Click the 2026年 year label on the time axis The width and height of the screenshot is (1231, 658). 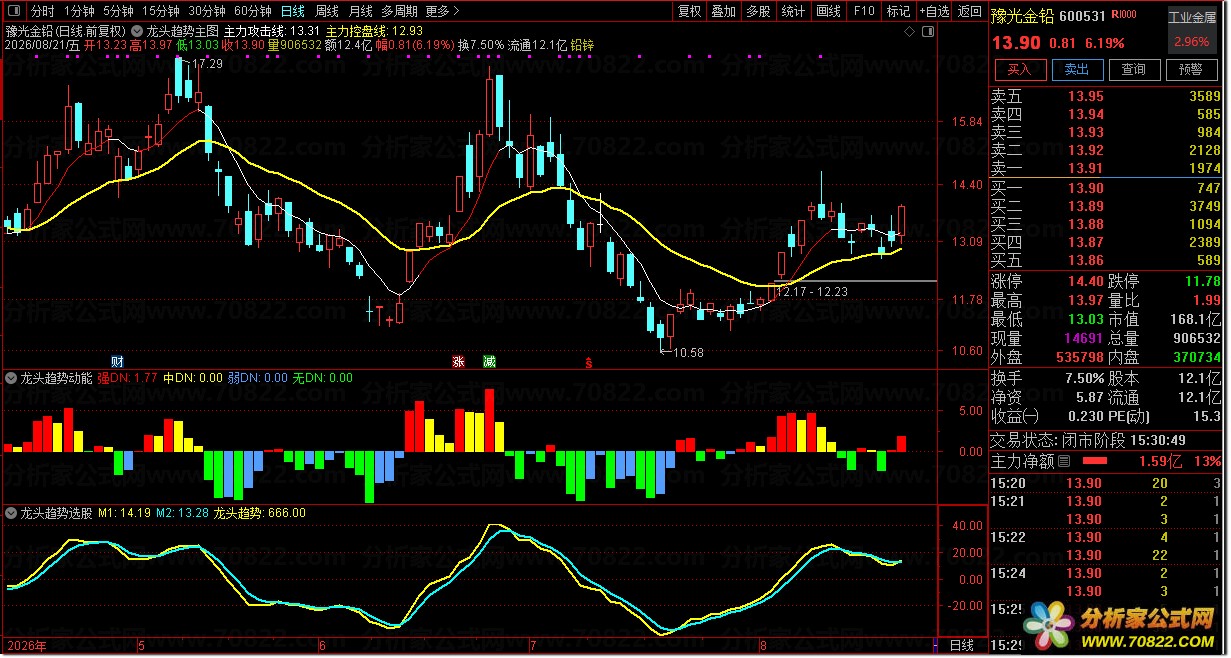(26, 646)
